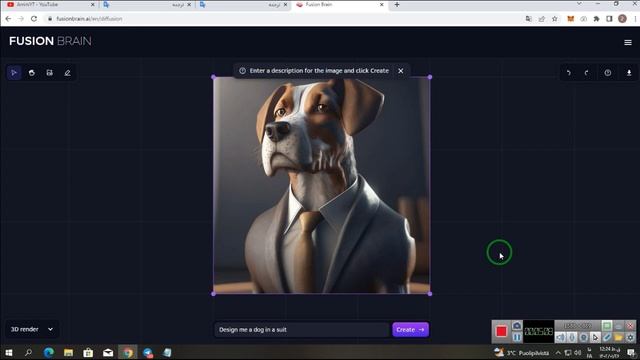The image size is (640, 360).
Task: Click the Fusion Brain logo
Action: [x=50, y=41]
